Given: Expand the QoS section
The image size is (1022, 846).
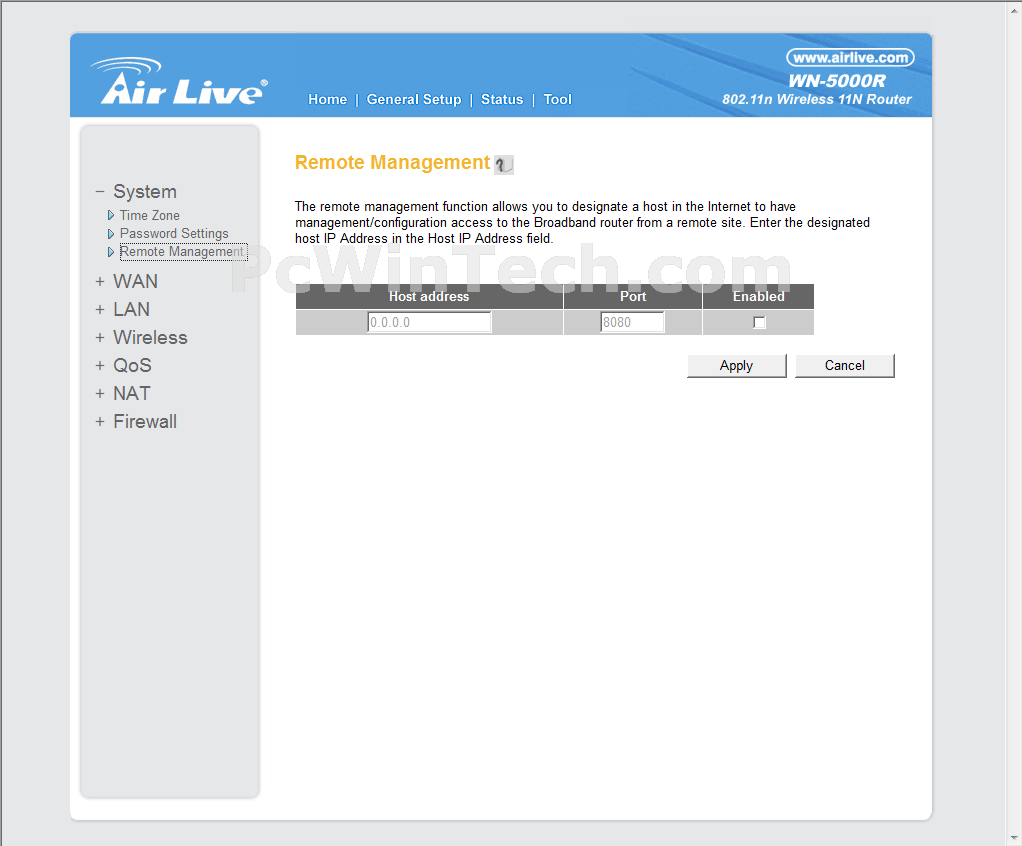Looking at the screenshot, I should pyautogui.click(x=100, y=366).
